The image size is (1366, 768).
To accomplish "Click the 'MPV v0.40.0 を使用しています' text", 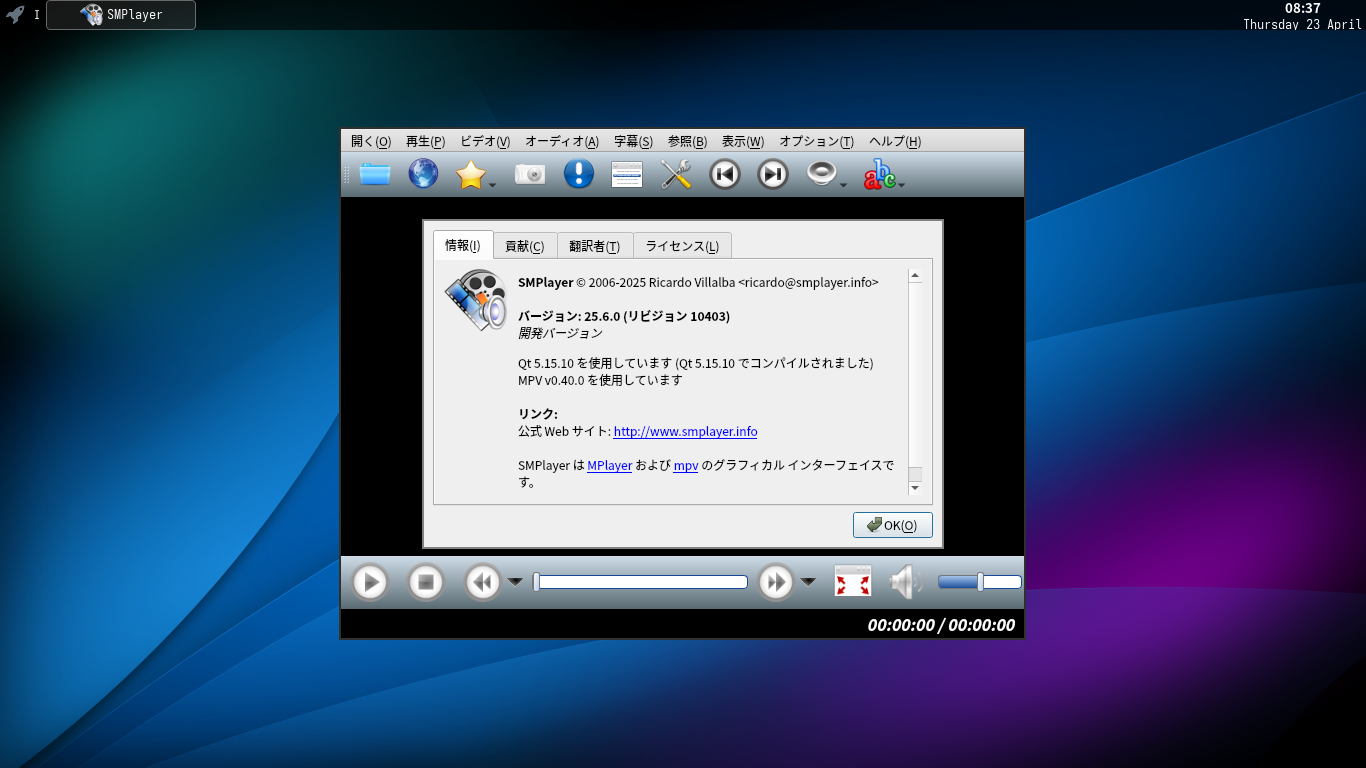I will (x=600, y=380).
